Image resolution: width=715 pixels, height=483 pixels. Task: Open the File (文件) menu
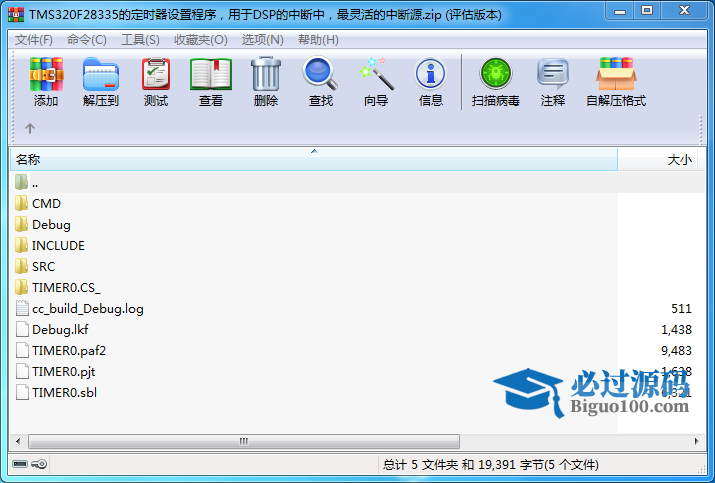pyautogui.click(x=34, y=40)
